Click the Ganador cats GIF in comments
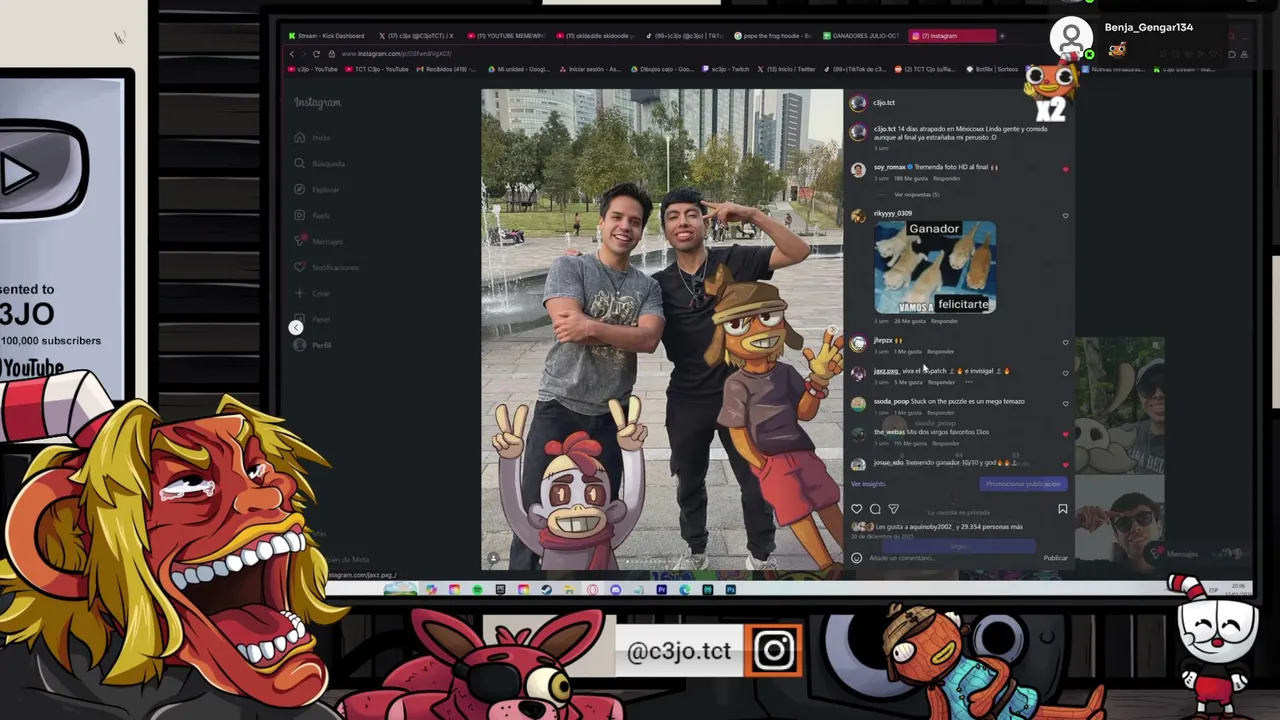This screenshot has height=720, width=1280. point(935,267)
